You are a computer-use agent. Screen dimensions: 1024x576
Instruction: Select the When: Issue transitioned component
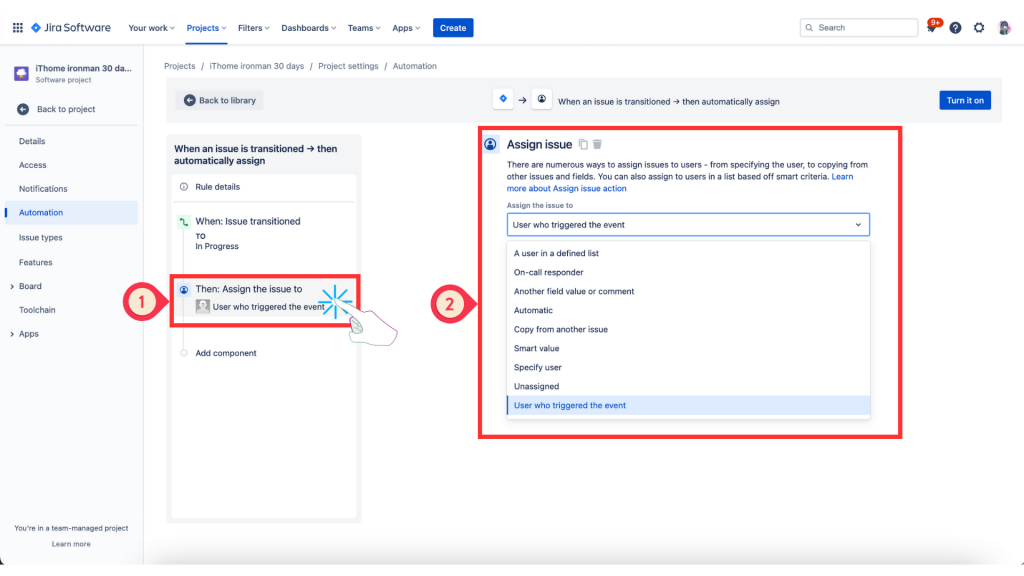pyautogui.click(x=264, y=233)
